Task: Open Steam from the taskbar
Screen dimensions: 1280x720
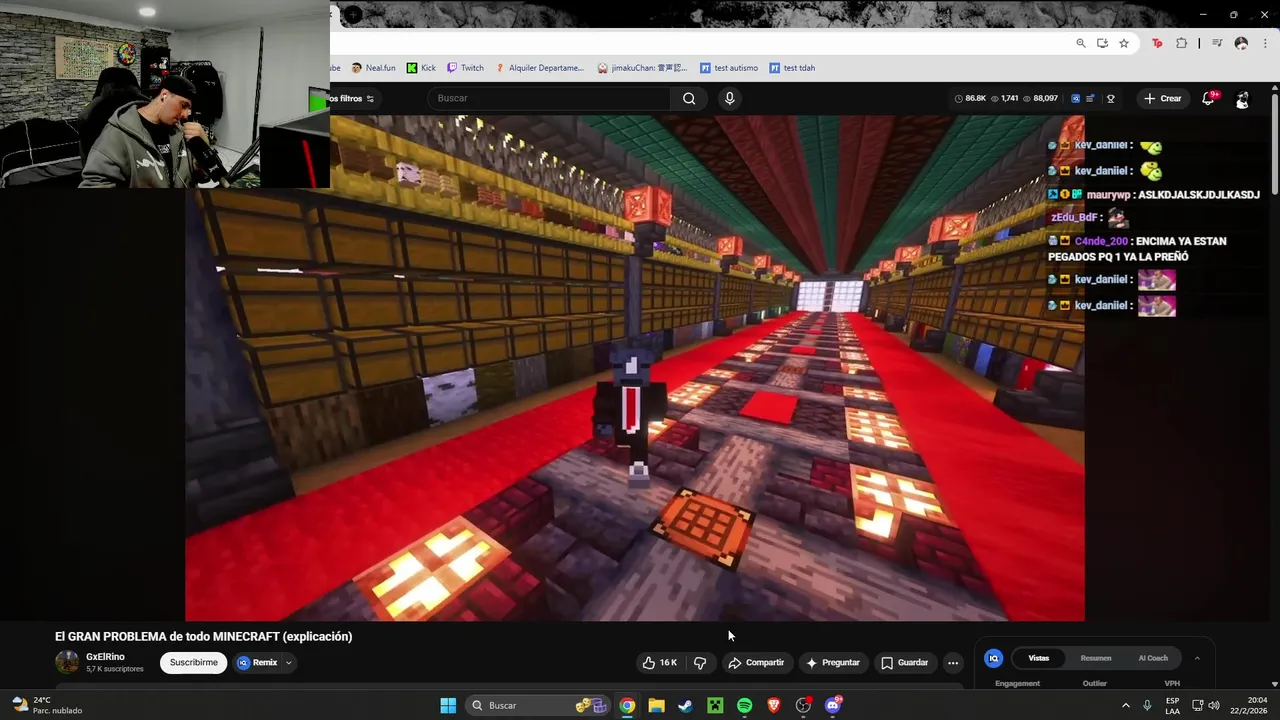Action: [x=685, y=705]
